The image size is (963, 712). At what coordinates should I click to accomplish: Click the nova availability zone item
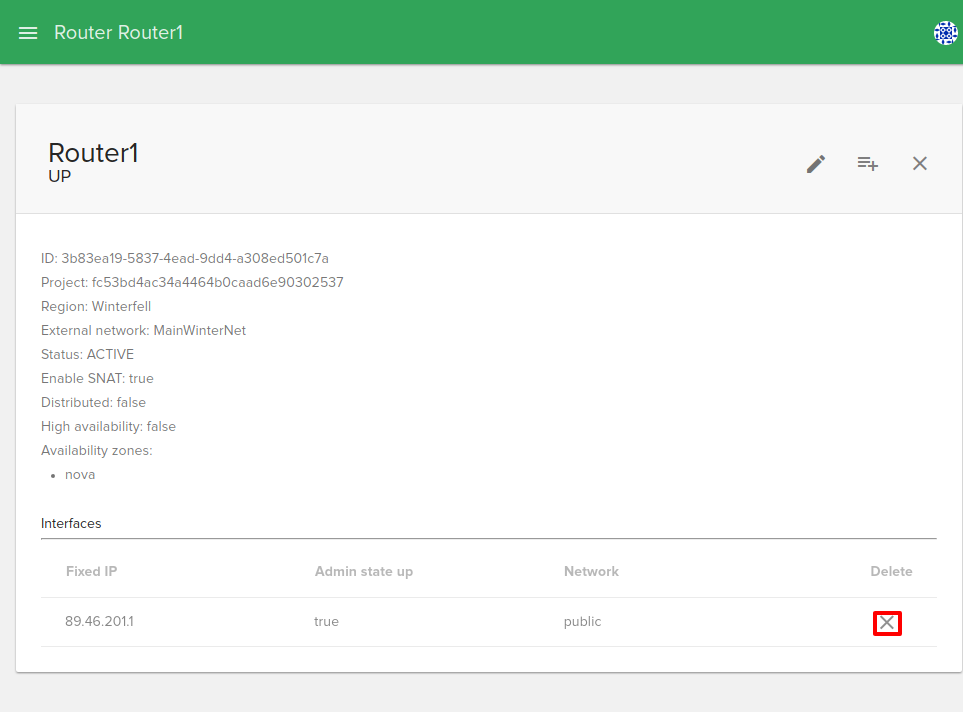click(80, 475)
